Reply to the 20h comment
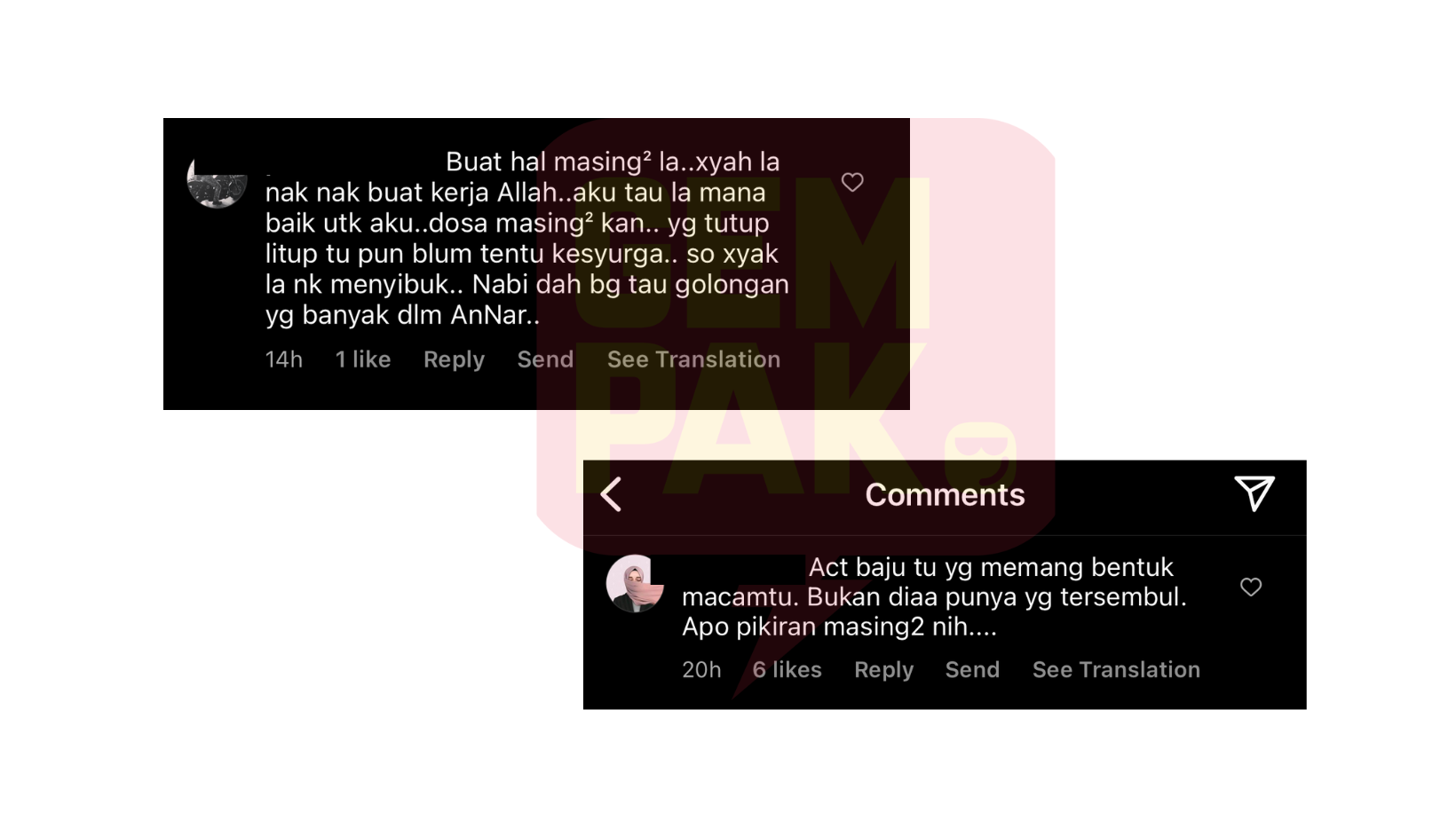Screen dimensions: 1456x820 tap(883, 670)
